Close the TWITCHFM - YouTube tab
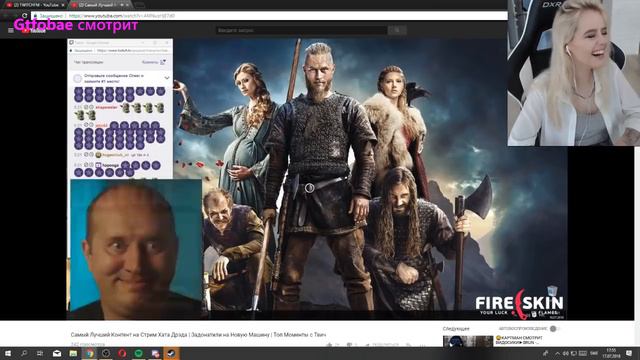 tap(62, 5)
